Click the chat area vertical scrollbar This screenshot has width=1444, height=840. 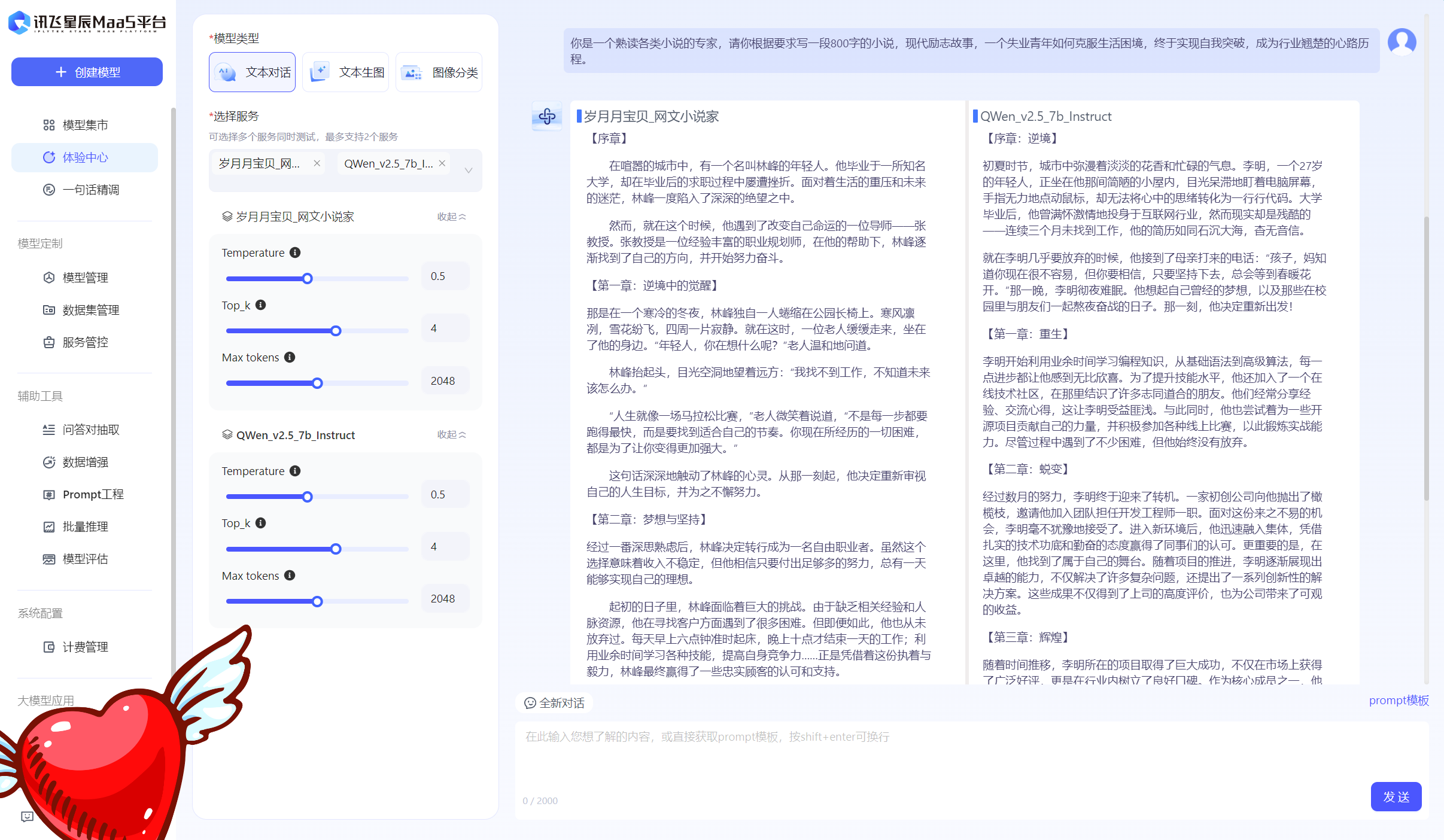1426,359
